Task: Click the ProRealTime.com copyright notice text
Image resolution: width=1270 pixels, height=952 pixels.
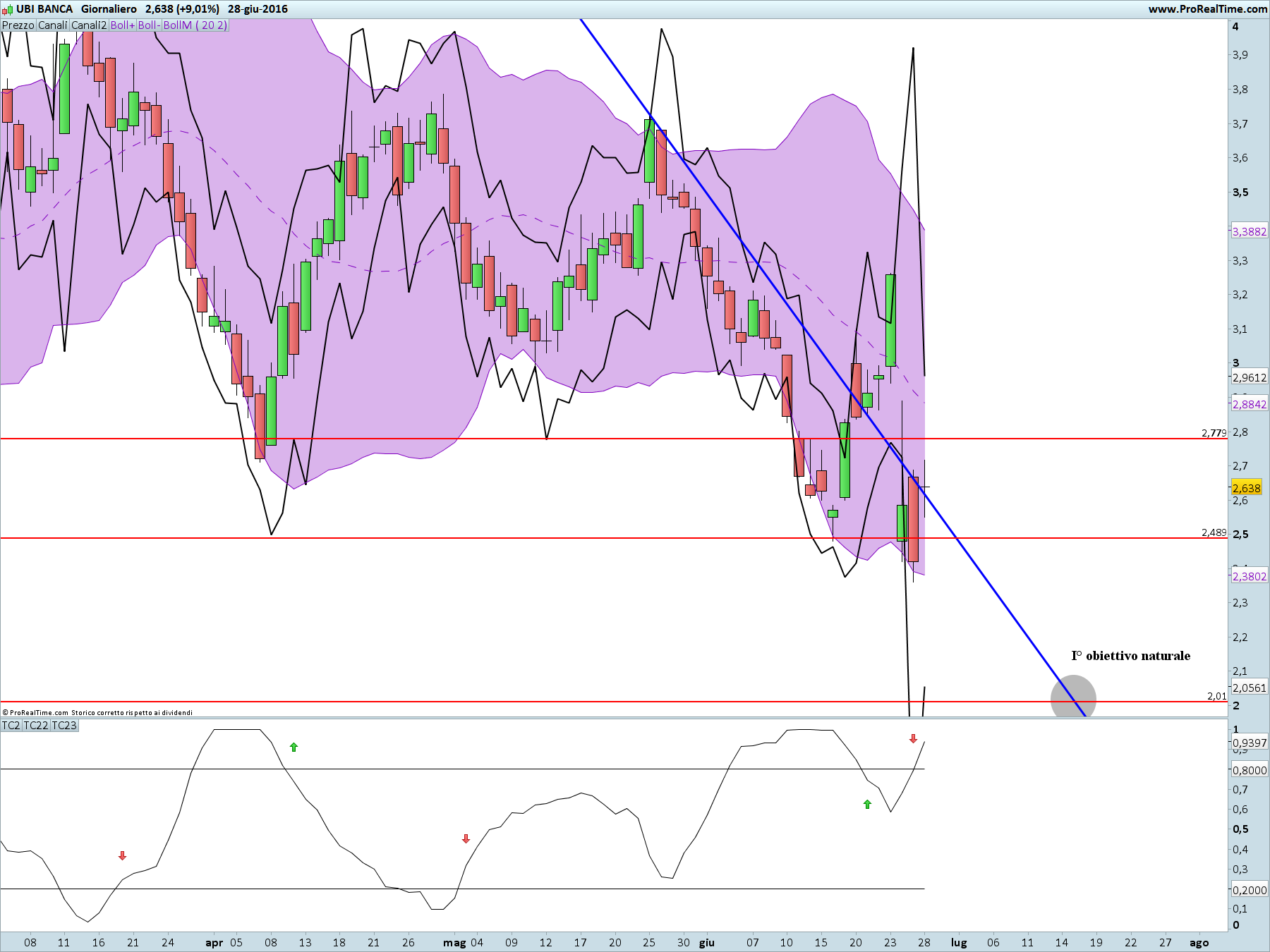Action: [97, 712]
